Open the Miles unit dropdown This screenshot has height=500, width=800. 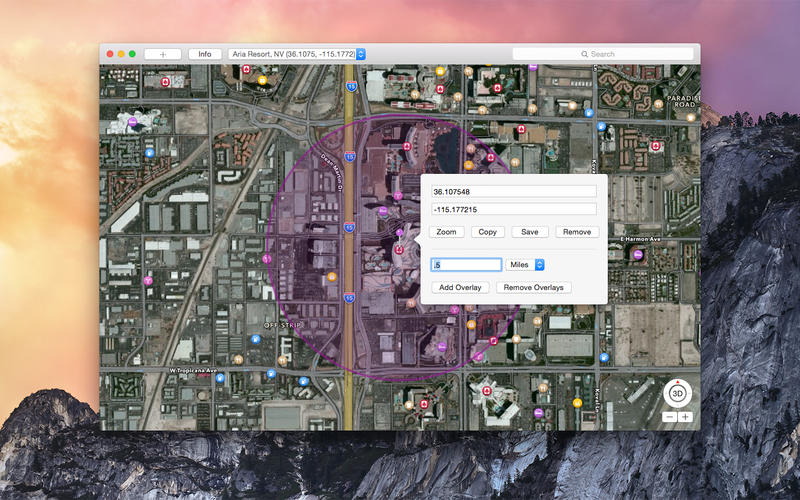pyautogui.click(x=524, y=264)
